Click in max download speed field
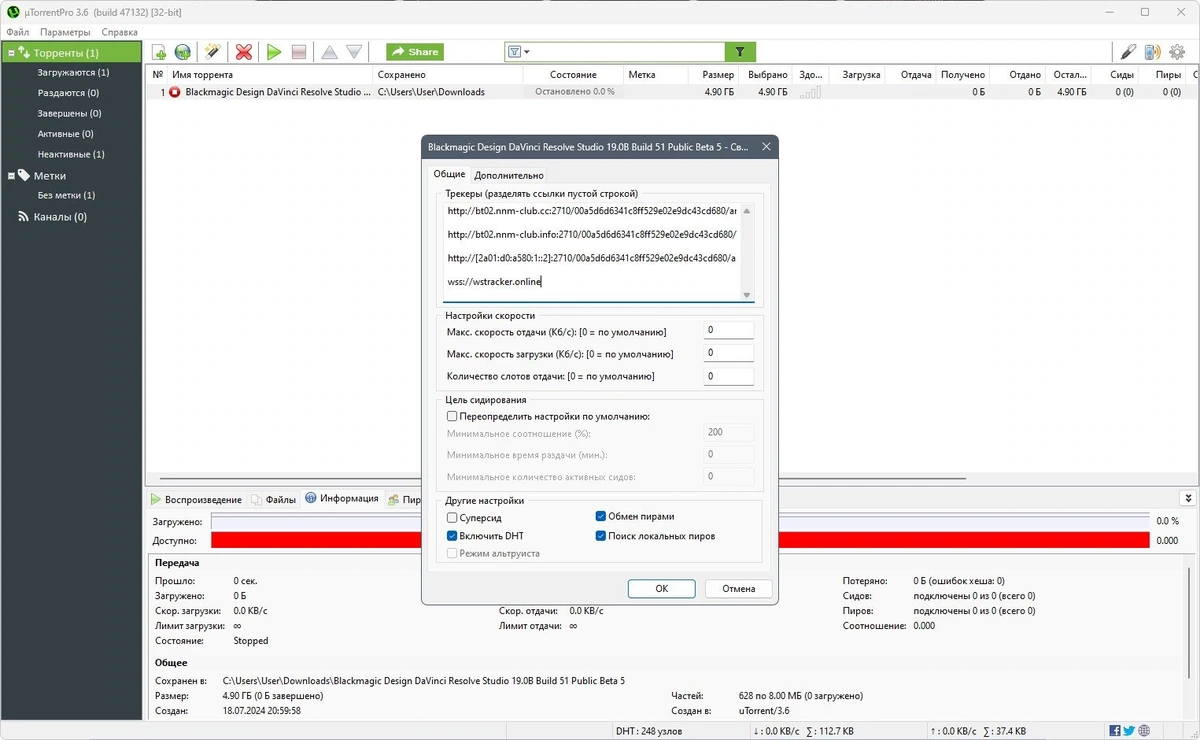The height and width of the screenshot is (740, 1200). 728,353
